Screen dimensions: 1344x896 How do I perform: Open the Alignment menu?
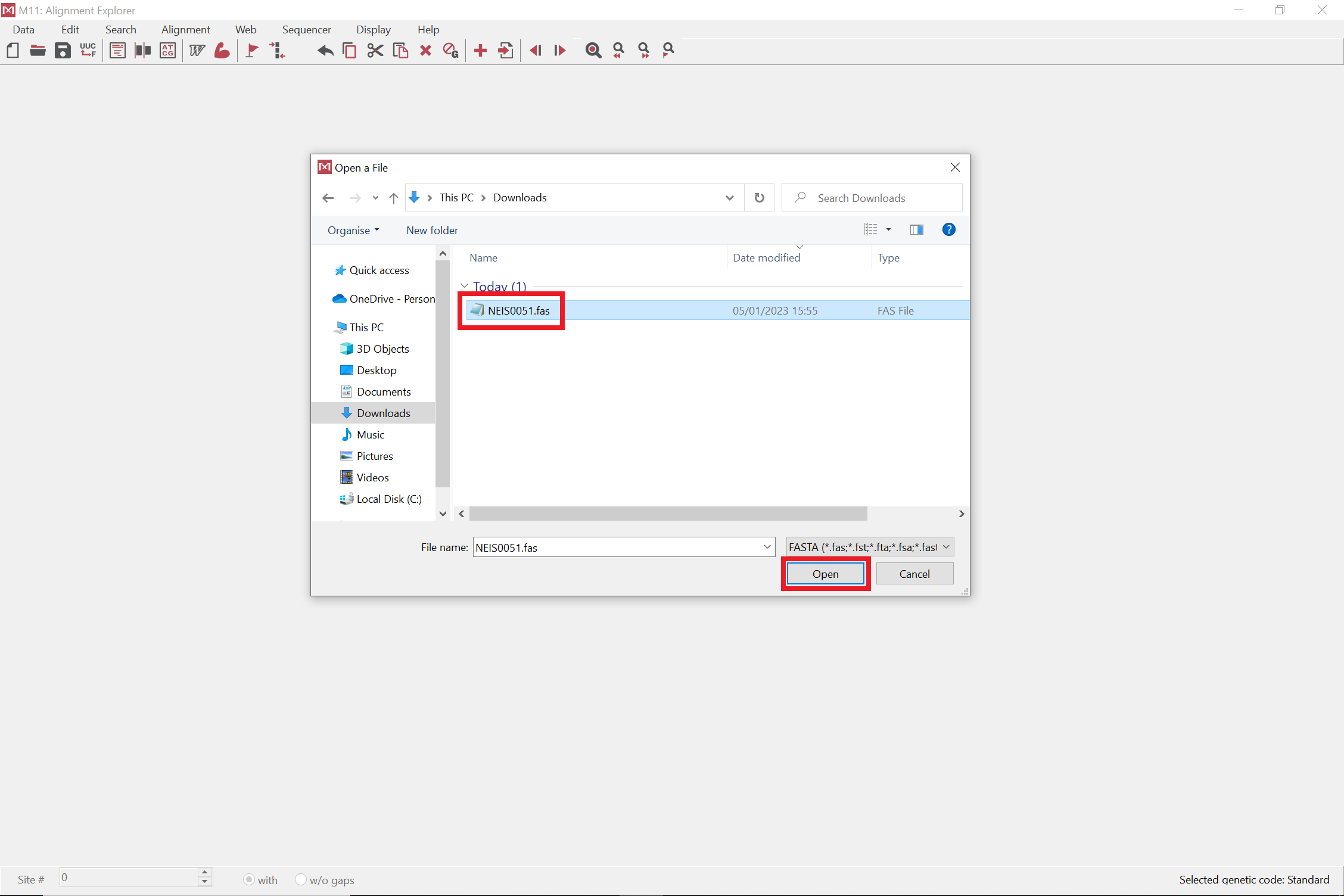185,29
